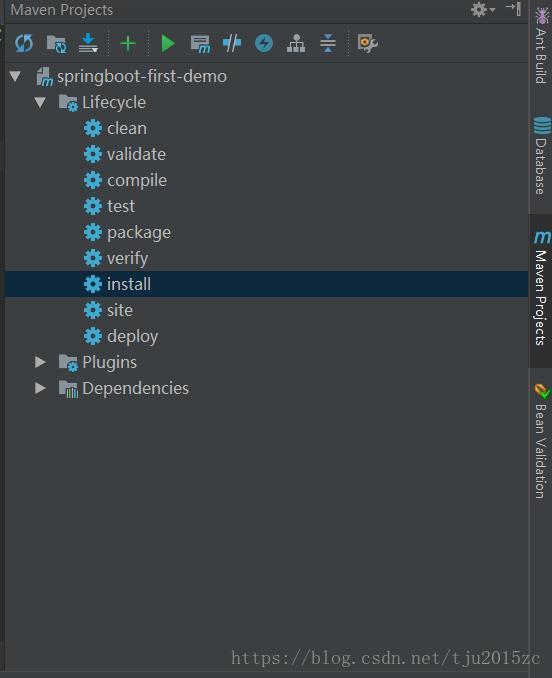Click the gear icon beside install

pos(93,284)
